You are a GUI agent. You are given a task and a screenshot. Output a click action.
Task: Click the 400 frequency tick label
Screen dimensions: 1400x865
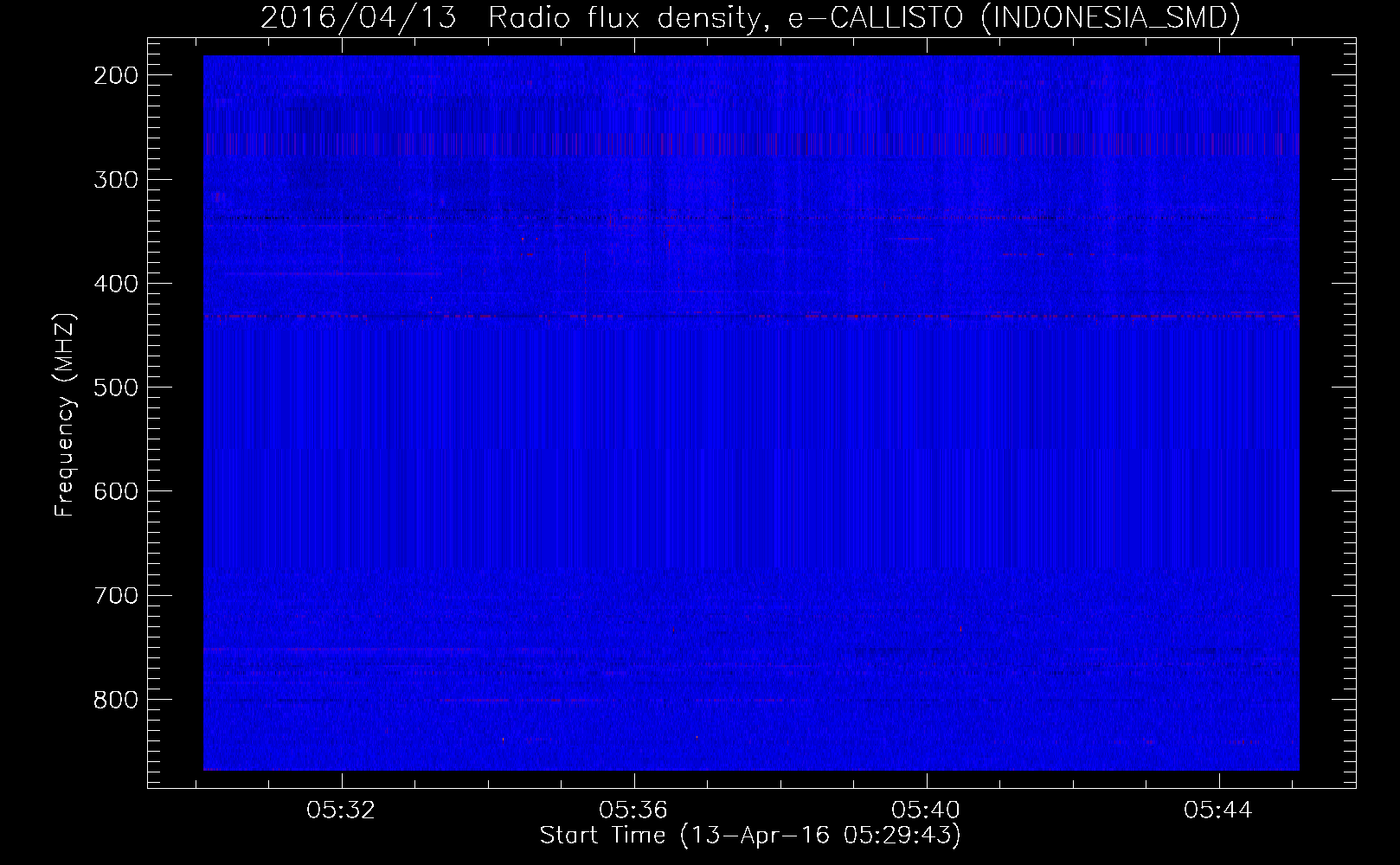(116, 284)
